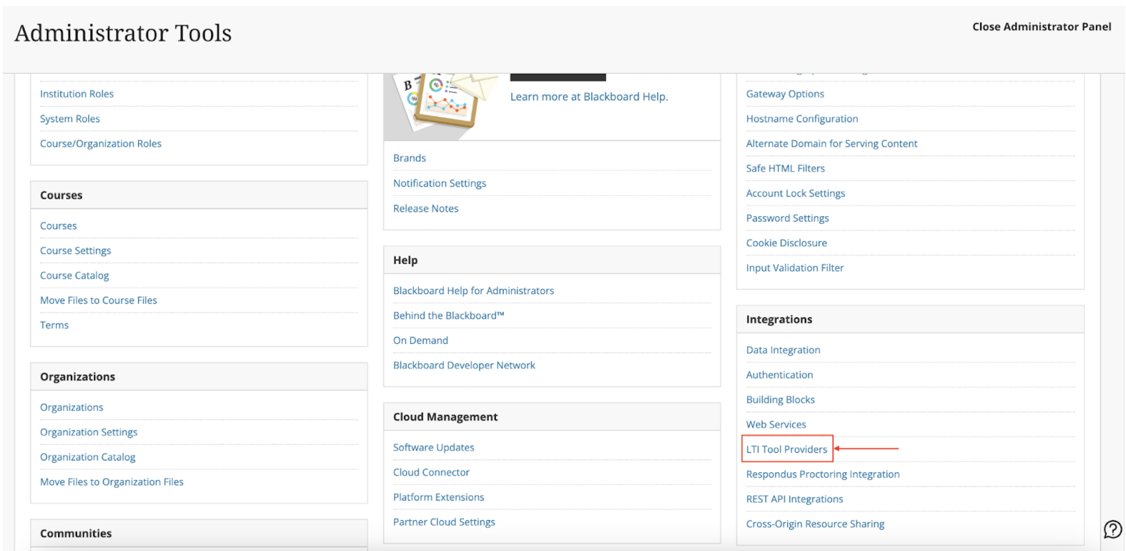Navigate to Organization Catalog

(x=87, y=457)
